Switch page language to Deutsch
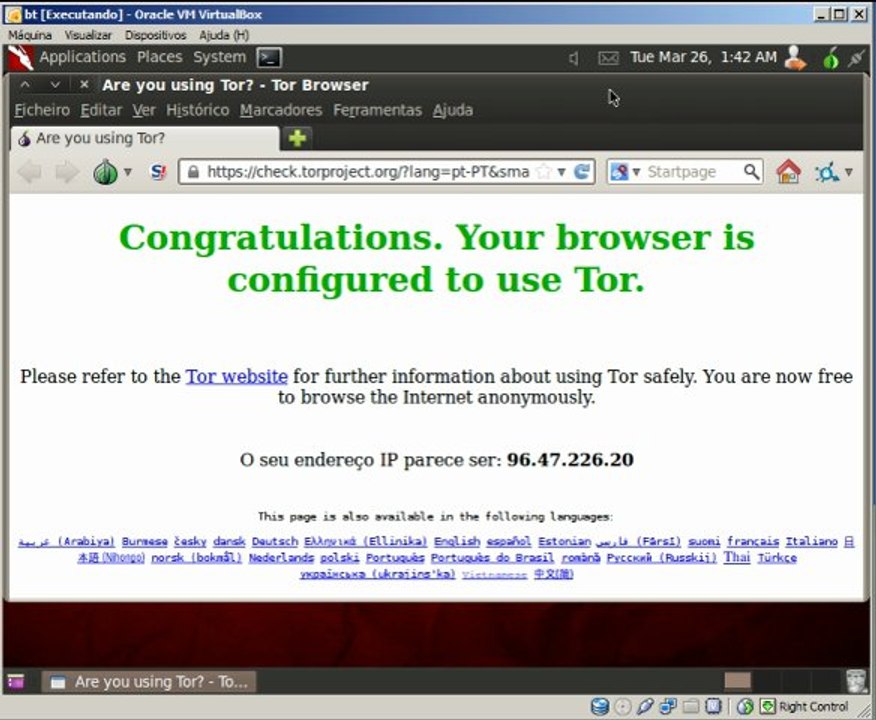This screenshot has width=876, height=720. (x=275, y=541)
